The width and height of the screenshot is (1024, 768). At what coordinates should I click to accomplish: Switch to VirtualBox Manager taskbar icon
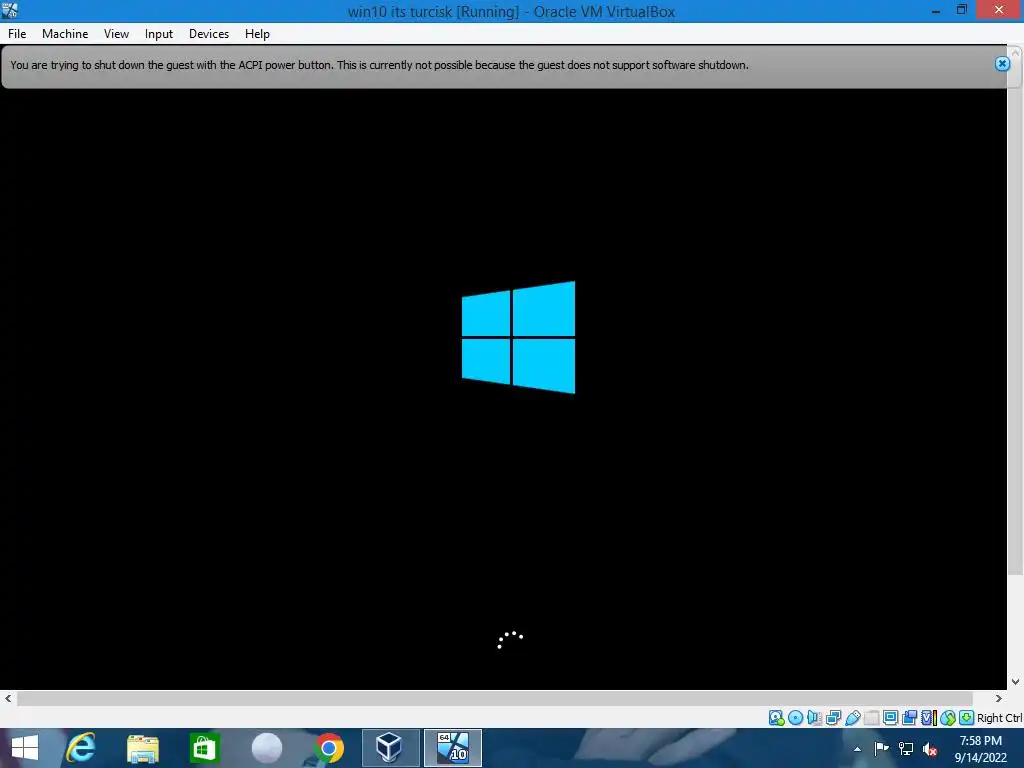coord(391,748)
